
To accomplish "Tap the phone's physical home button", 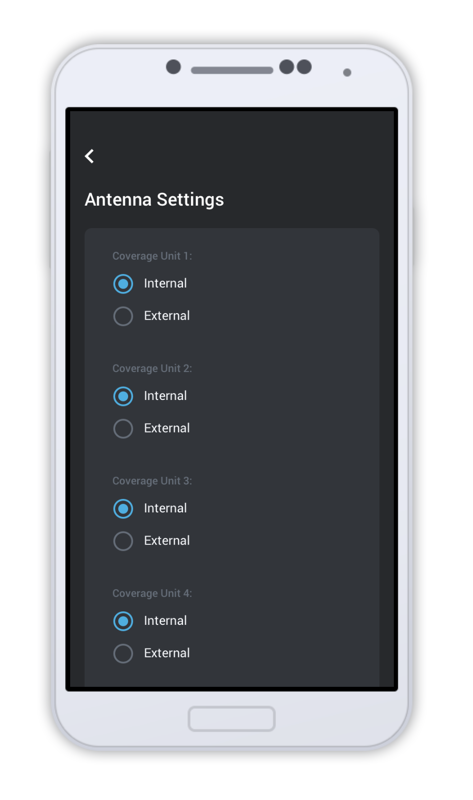I will tap(232, 719).
